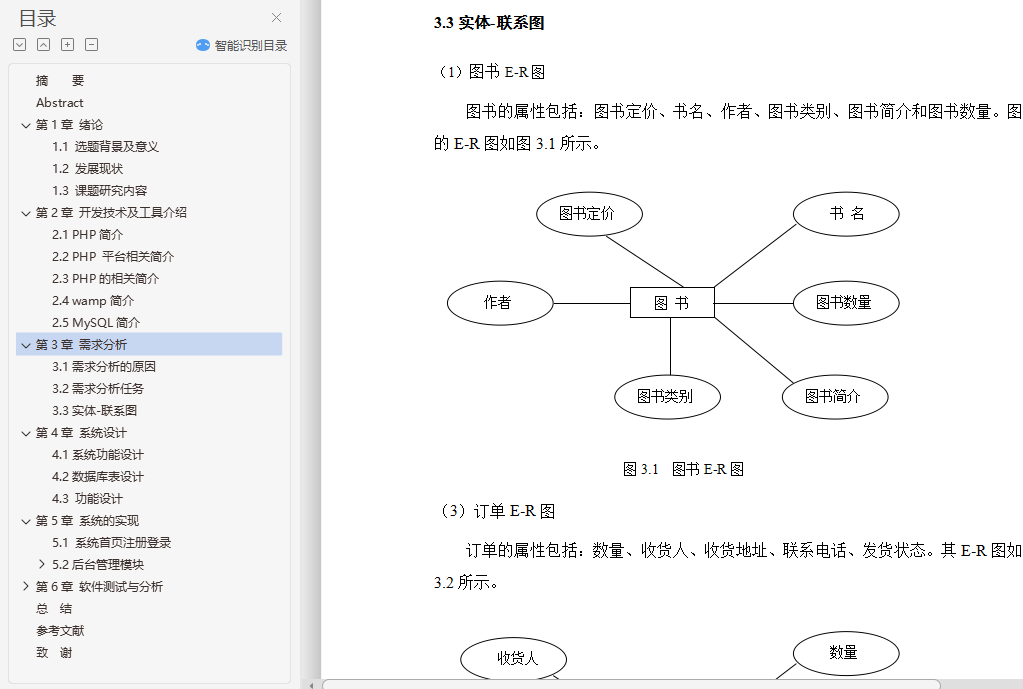Click the collapse-all up-arrow icon in outline toolbar
1023x689 pixels.
pos(44,44)
